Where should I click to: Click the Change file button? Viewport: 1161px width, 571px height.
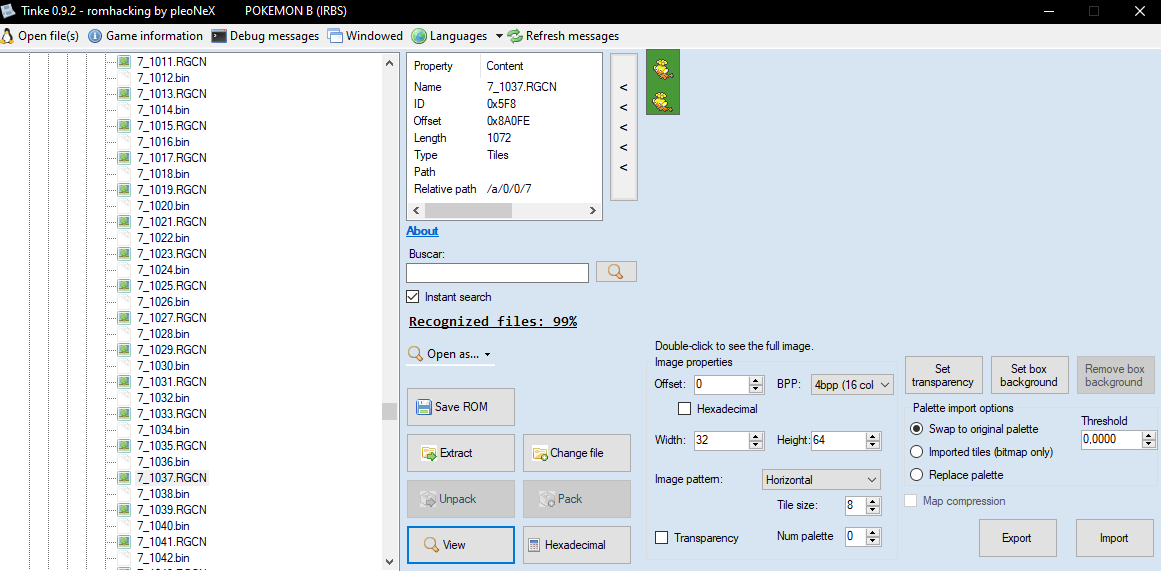point(576,453)
